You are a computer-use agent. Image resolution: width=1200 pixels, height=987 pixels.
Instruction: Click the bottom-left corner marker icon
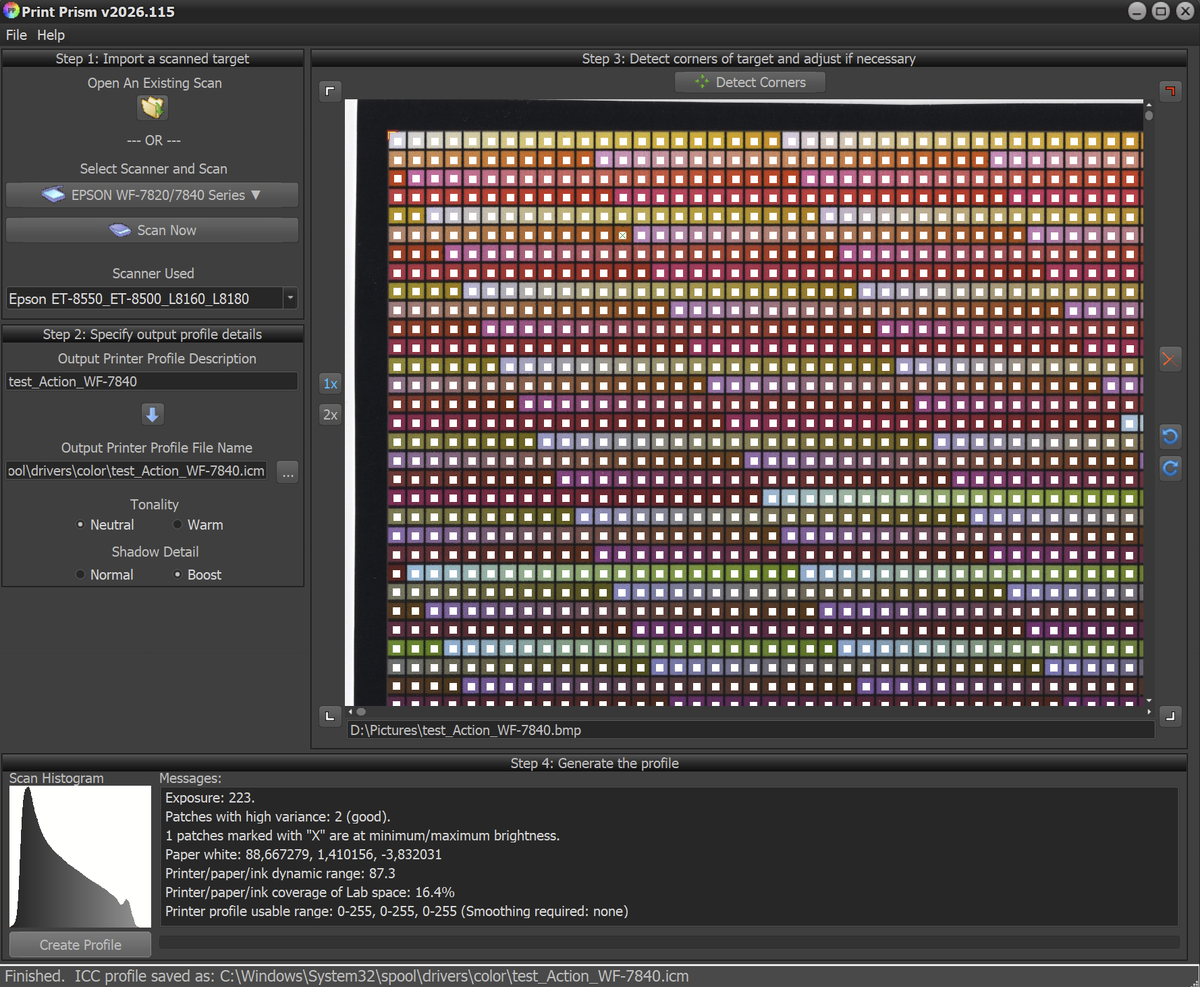coord(331,716)
